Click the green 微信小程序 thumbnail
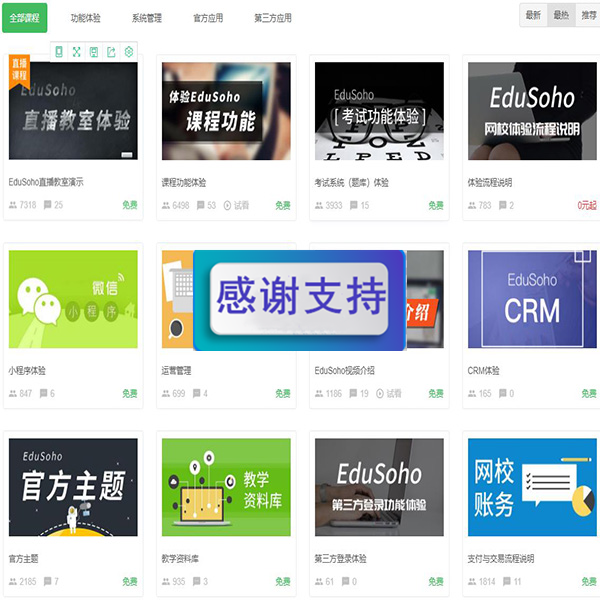Image resolution: width=600 pixels, height=600 pixels. tap(73, 299)
